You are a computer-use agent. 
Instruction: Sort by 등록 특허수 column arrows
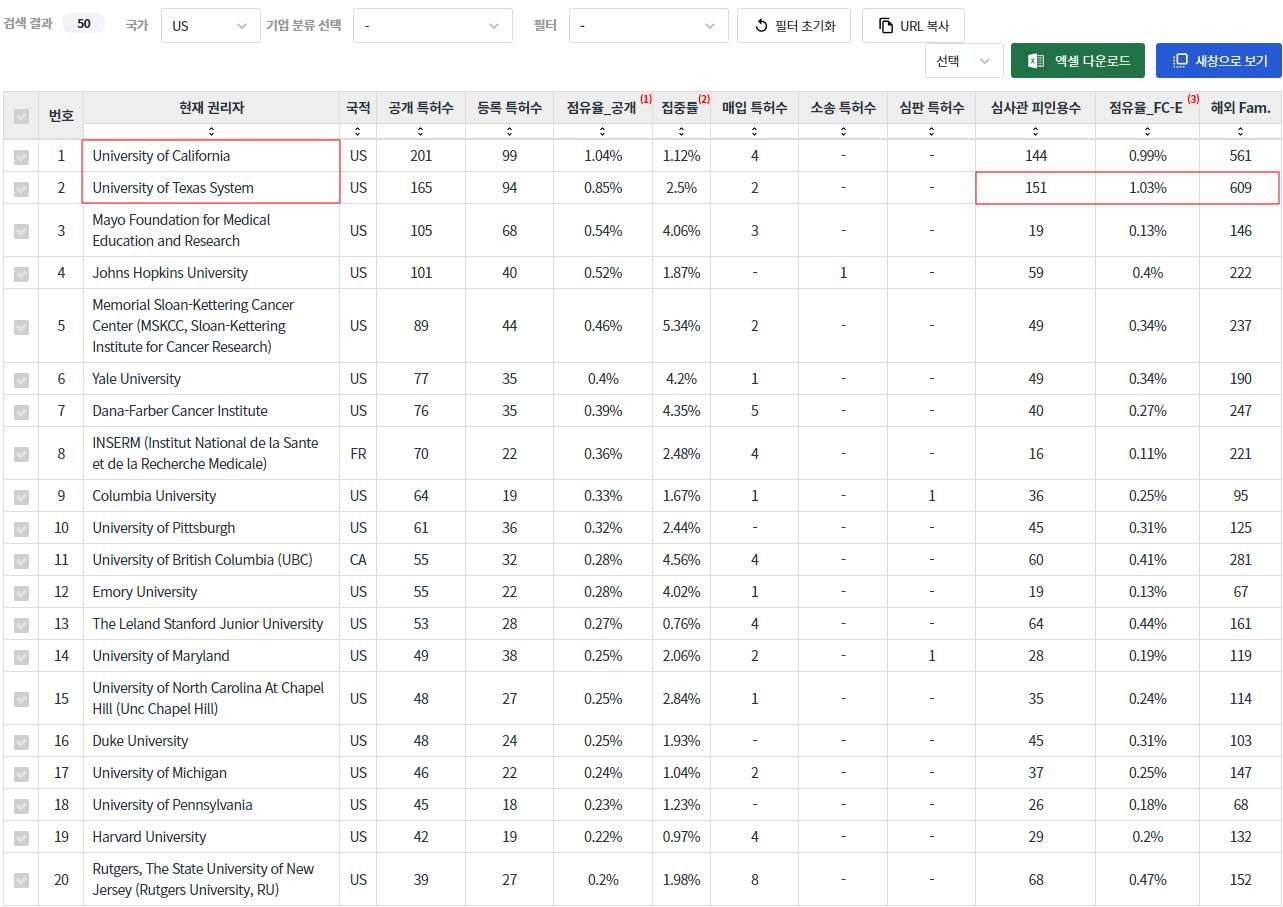pos(509,132)
